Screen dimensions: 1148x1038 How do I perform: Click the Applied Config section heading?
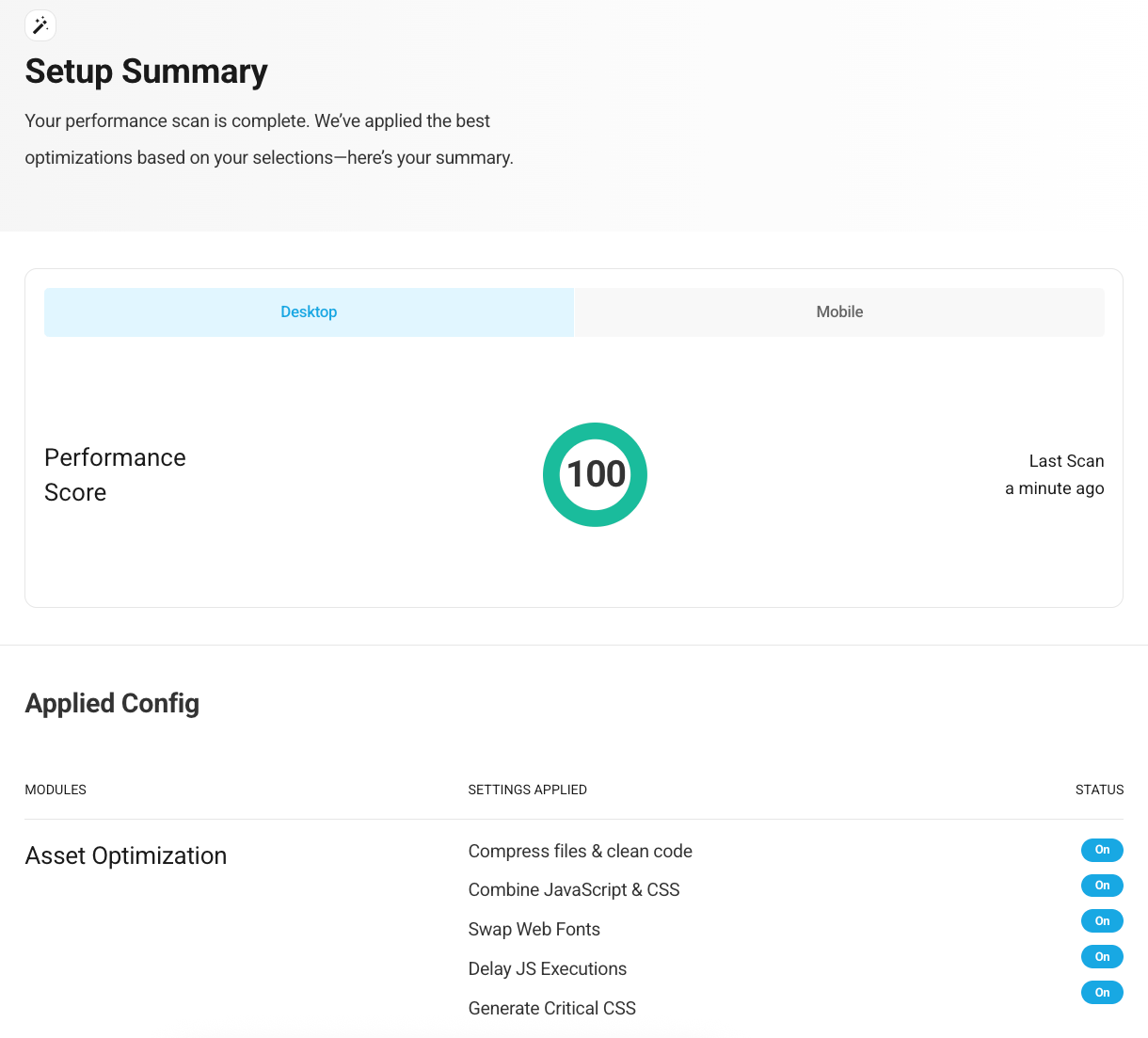pos(112,704)
